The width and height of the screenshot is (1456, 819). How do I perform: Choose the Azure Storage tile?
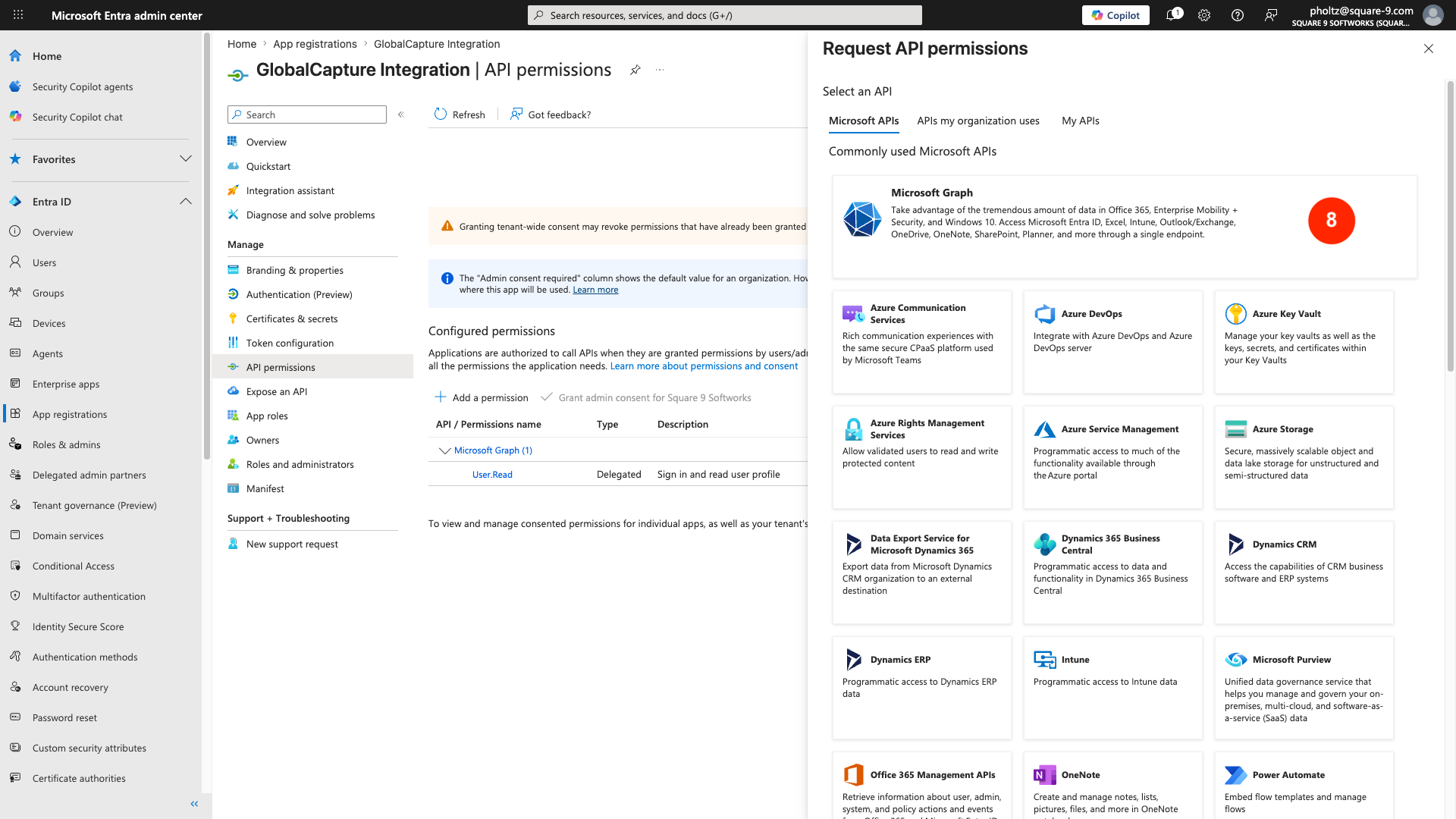(x=1304, y=457)
